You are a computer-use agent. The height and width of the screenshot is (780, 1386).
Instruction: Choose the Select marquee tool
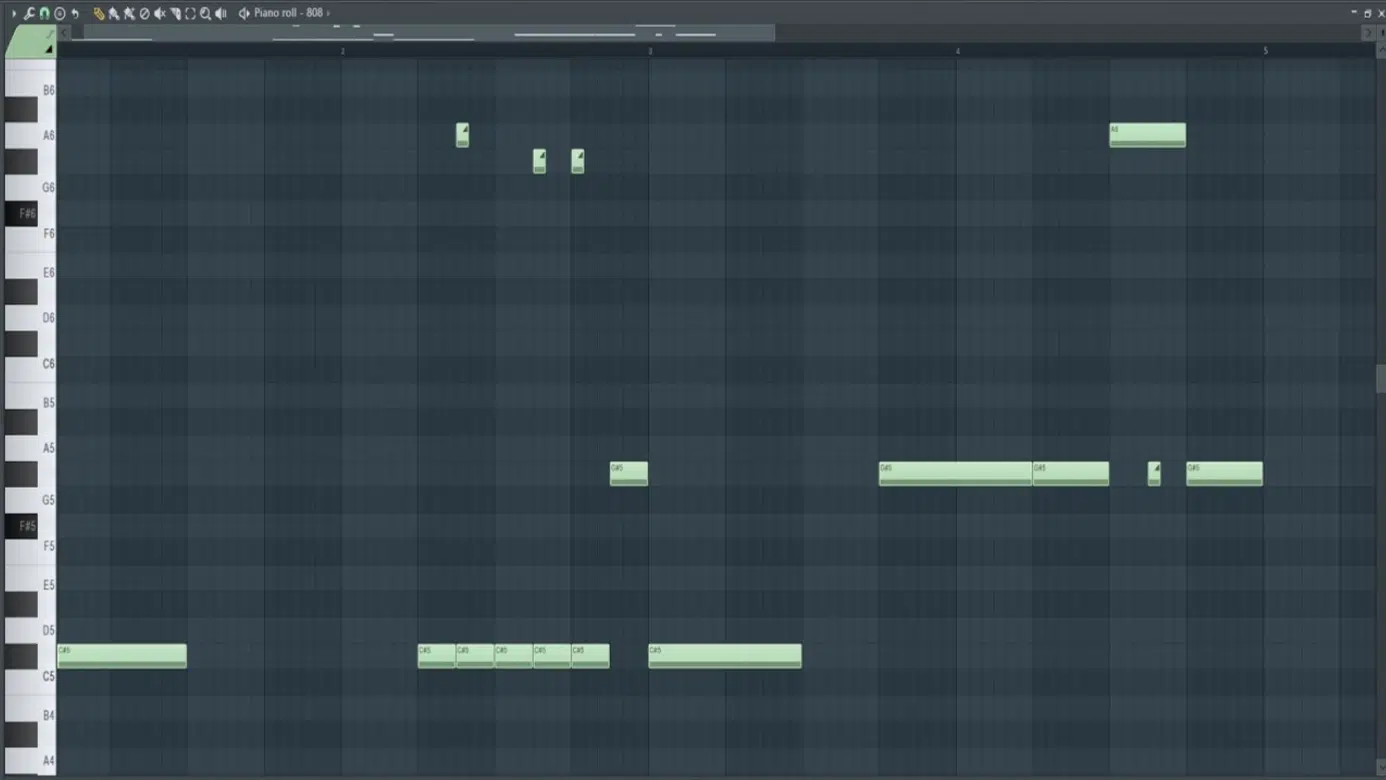[x=190, y=13]
